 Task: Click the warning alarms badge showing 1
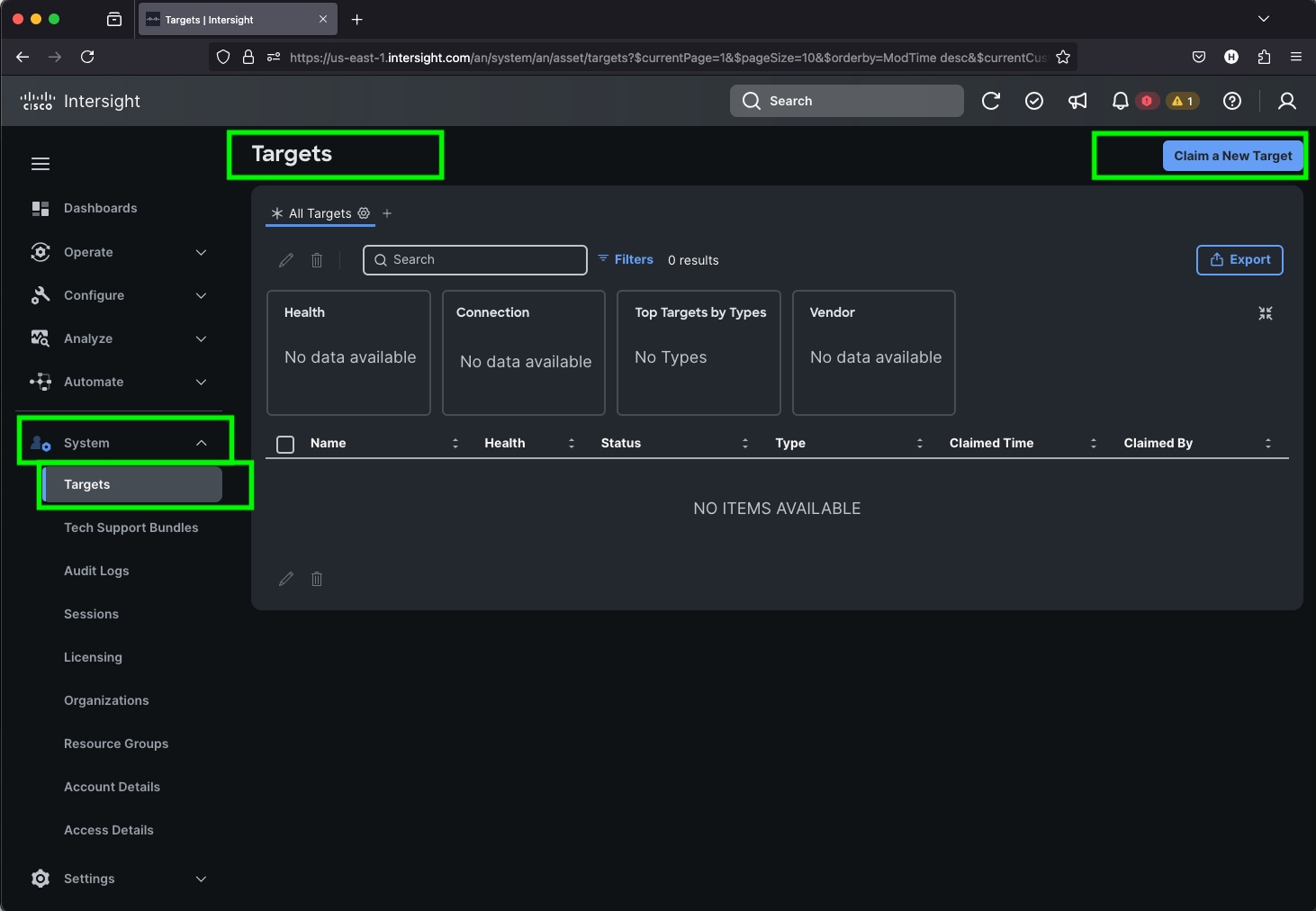point(1183,101)
